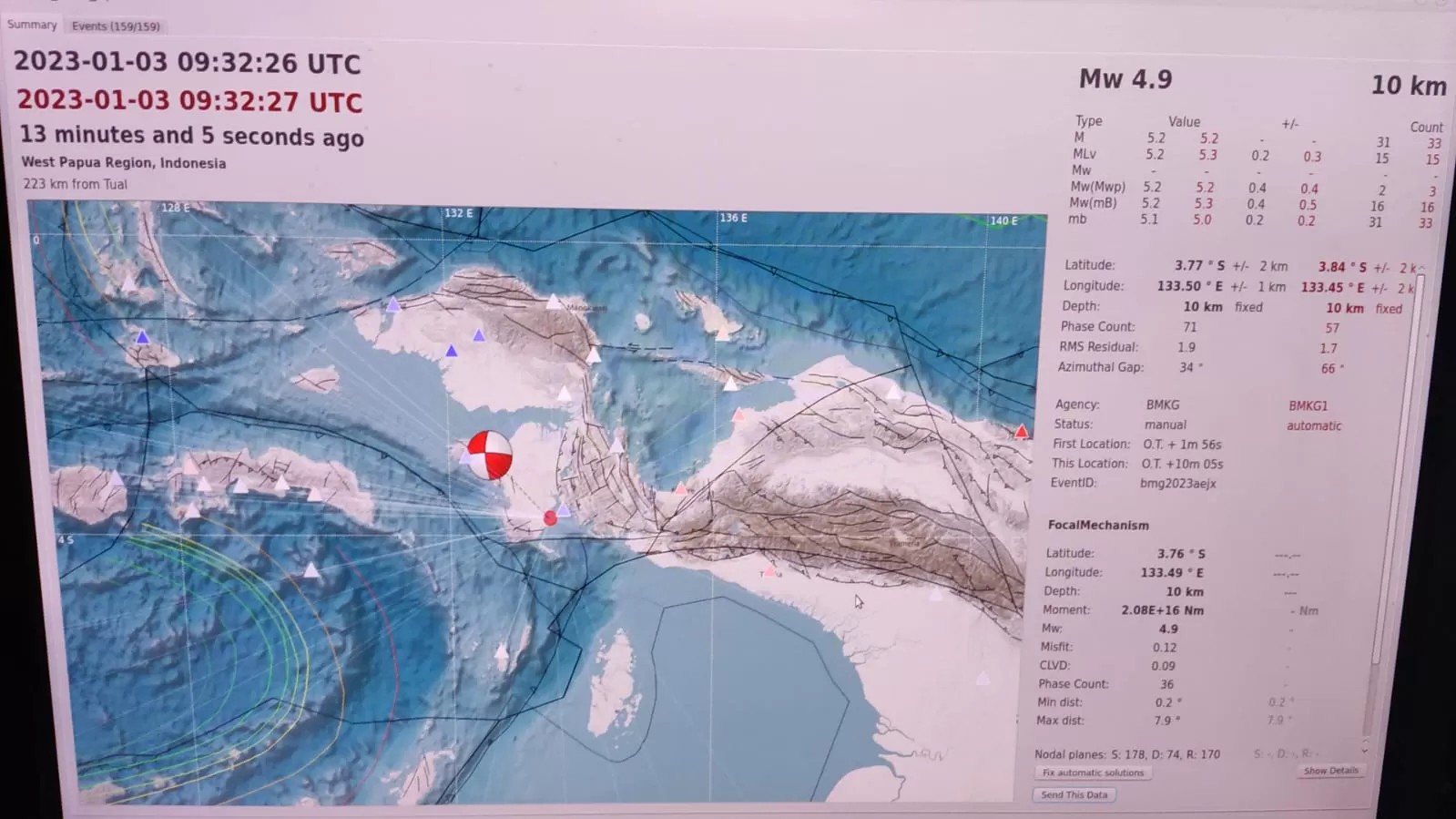Click the Longitude value 133.50 ° E
This screenshot has height=819, width=1456.
click(x=1190, y=286)
